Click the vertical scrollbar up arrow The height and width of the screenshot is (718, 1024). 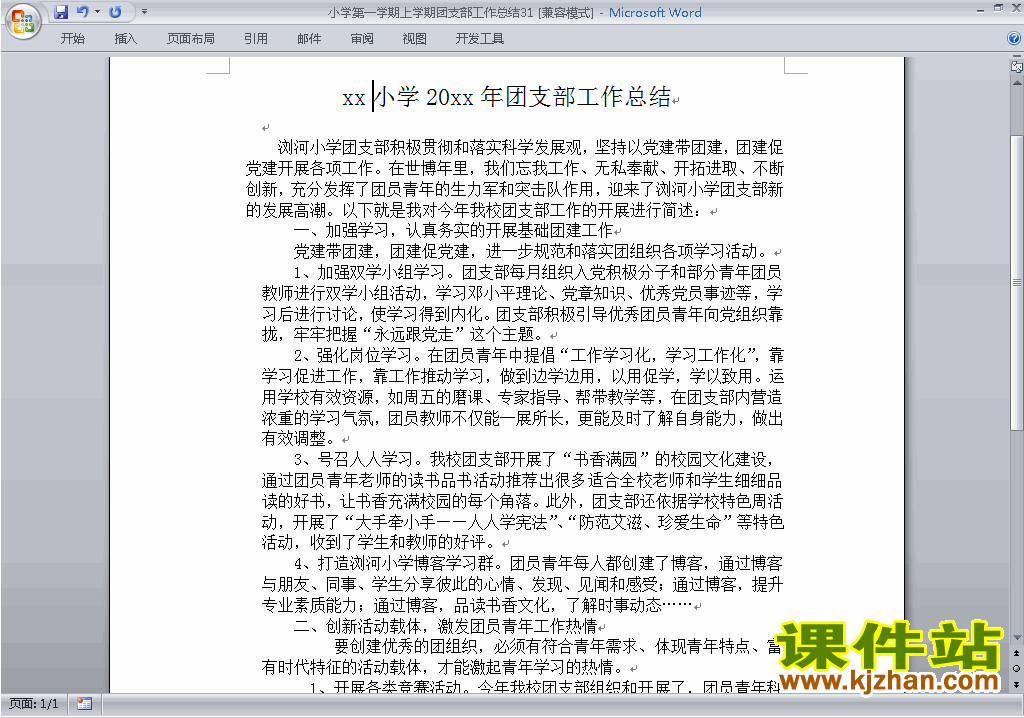tap(1017, 83)
